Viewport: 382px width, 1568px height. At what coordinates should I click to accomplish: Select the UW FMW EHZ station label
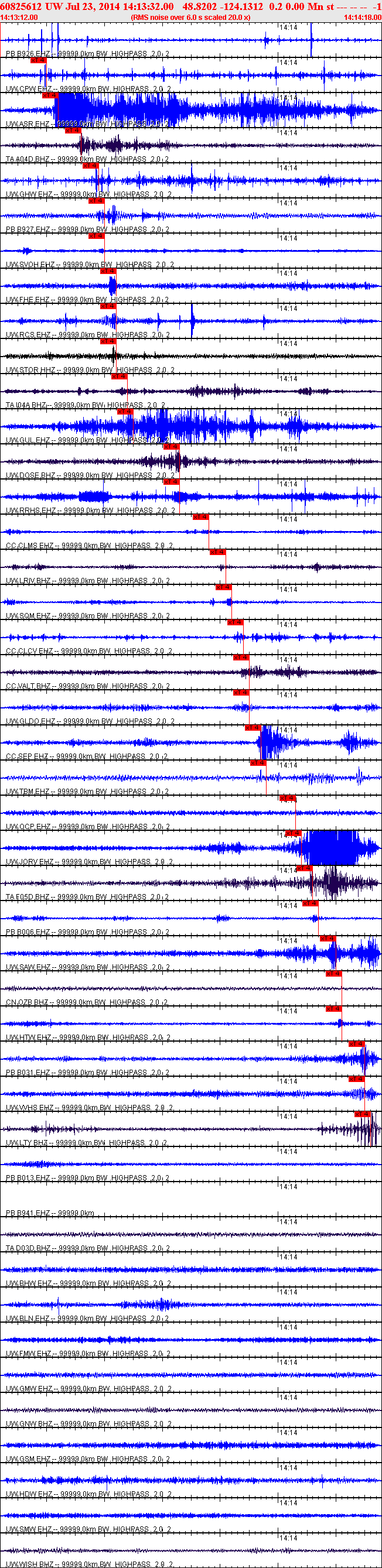pyautogui.click(x=88, y=1354)
